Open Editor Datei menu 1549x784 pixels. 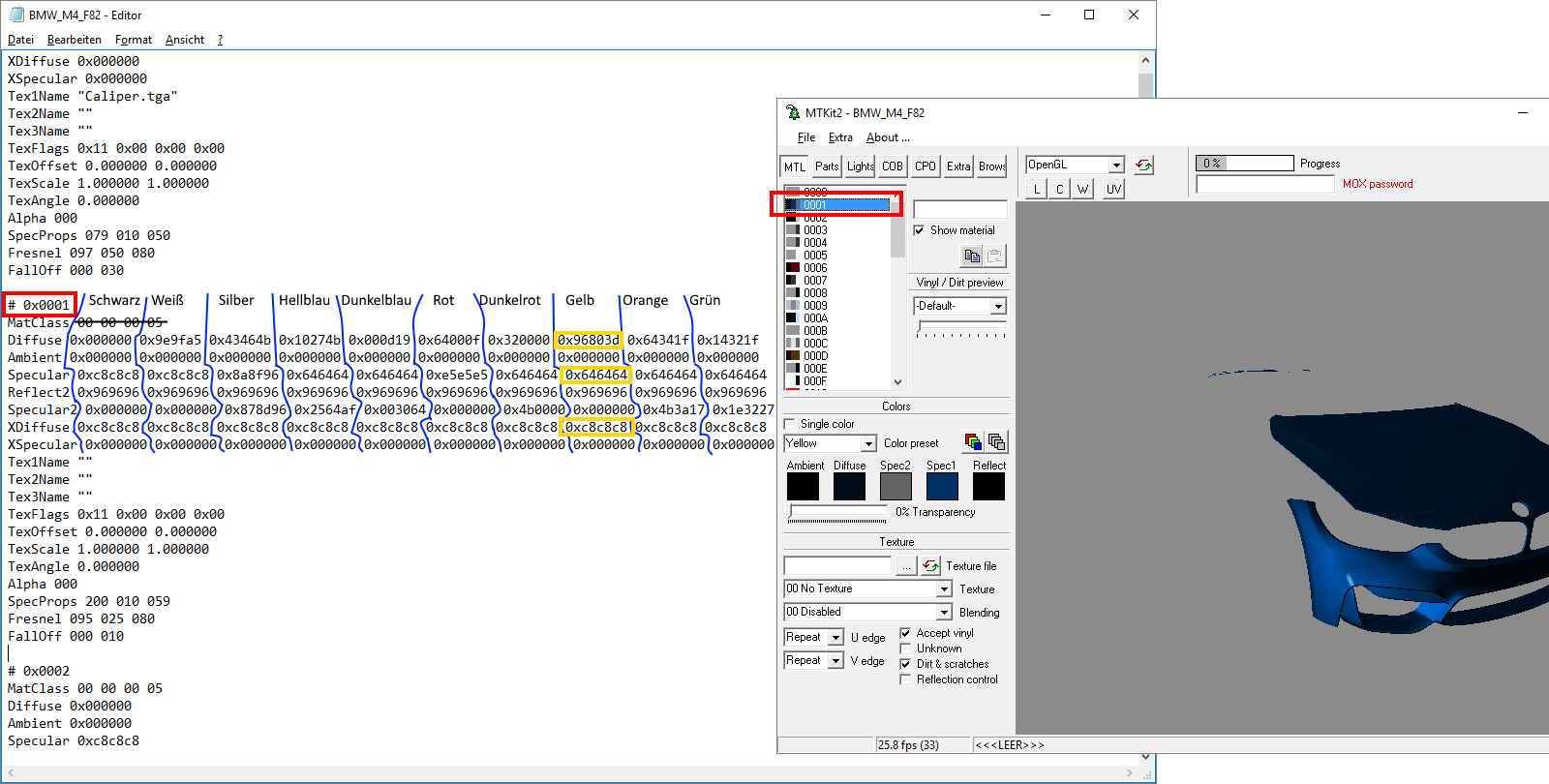(x=20, y=40)
